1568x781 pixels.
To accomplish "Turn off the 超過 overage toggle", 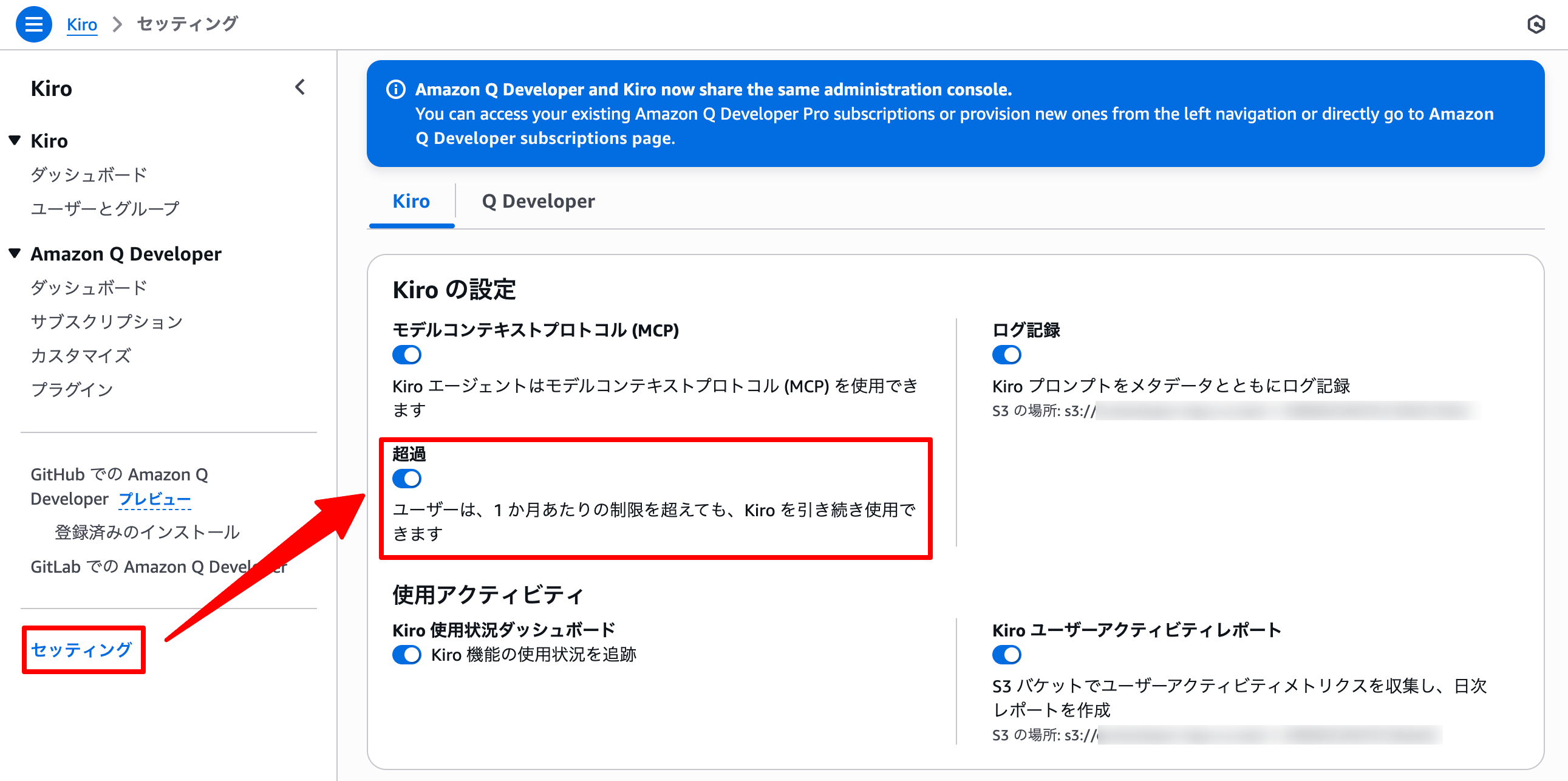I will tap(407, 479).
